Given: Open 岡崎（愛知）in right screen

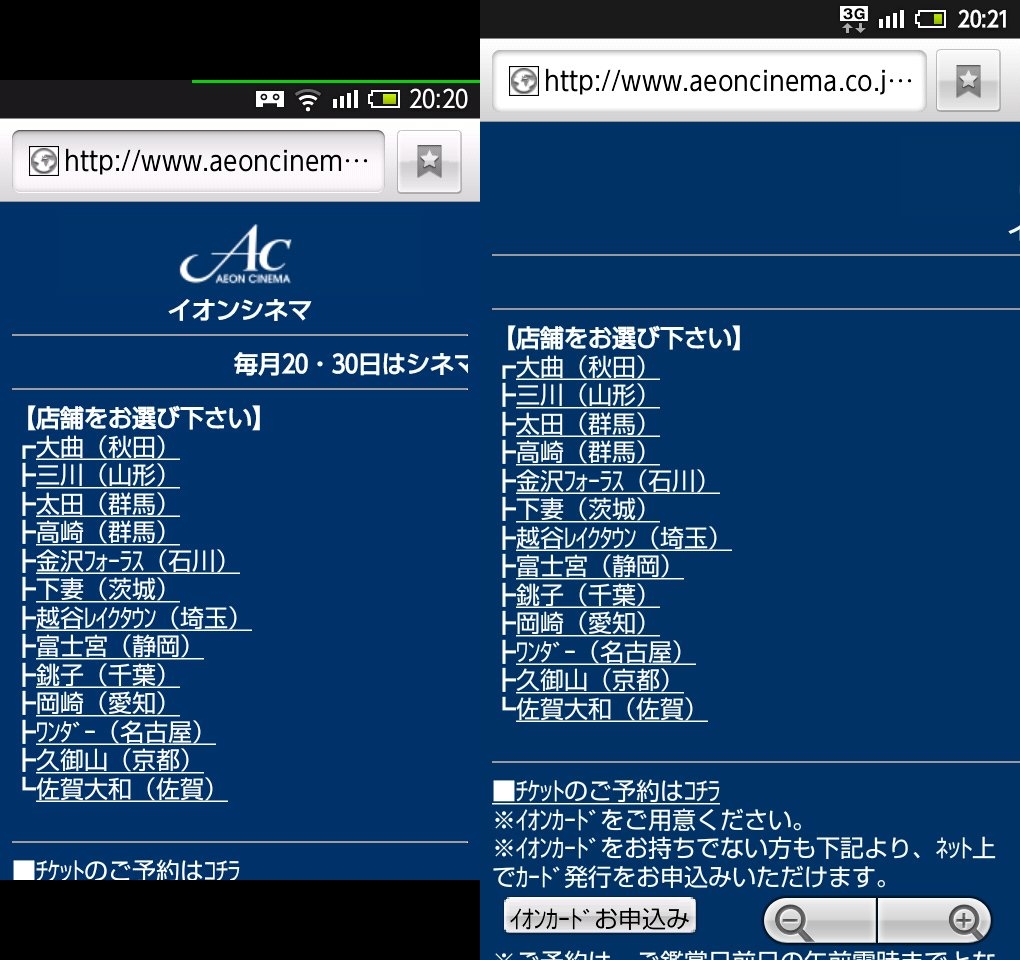Looking at the screenshot, I should (x=587, y=623).
